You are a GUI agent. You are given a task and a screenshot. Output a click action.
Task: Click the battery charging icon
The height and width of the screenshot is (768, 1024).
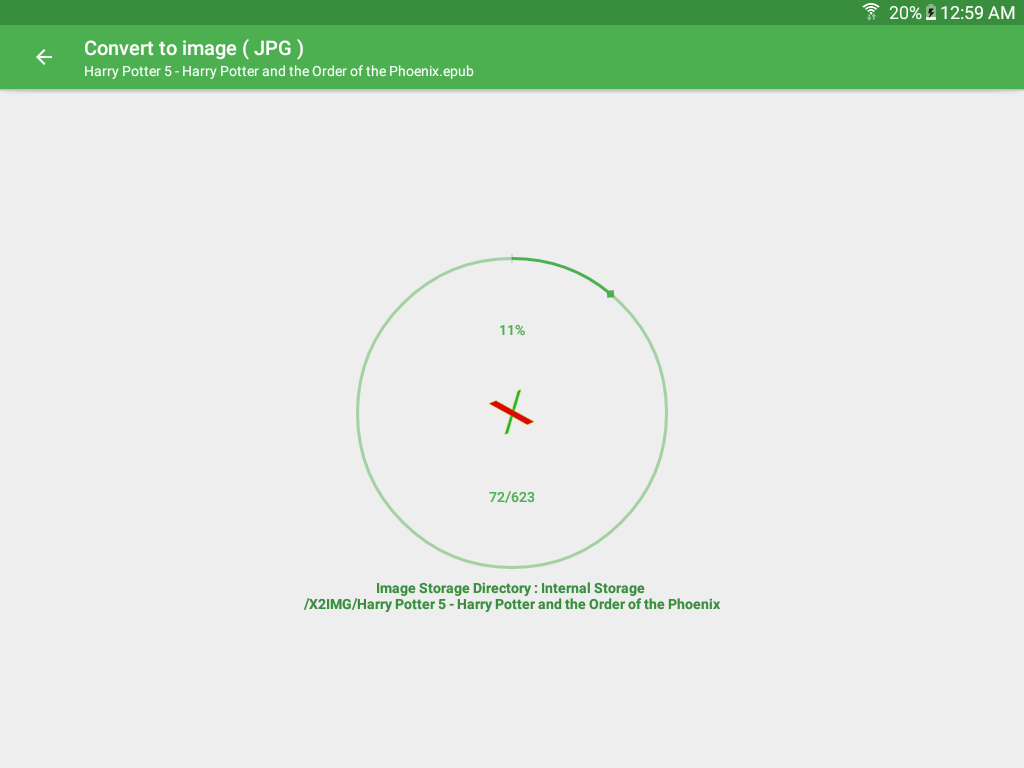click(x=931, y=12)
